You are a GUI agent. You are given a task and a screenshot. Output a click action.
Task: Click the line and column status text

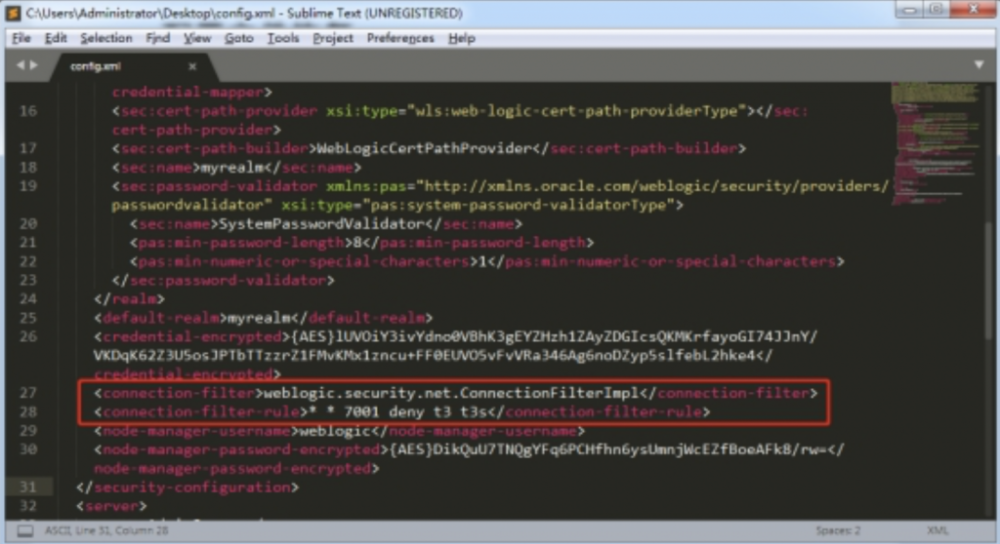106,531
